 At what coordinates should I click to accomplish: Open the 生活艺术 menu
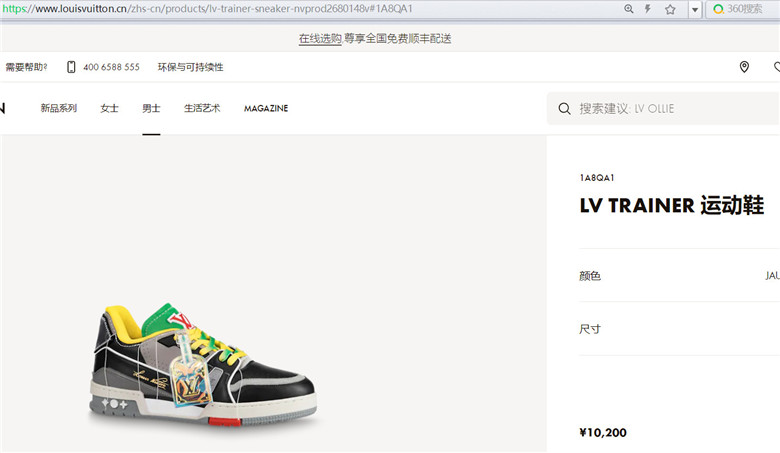pyautogui.click(x=202, y=108)
